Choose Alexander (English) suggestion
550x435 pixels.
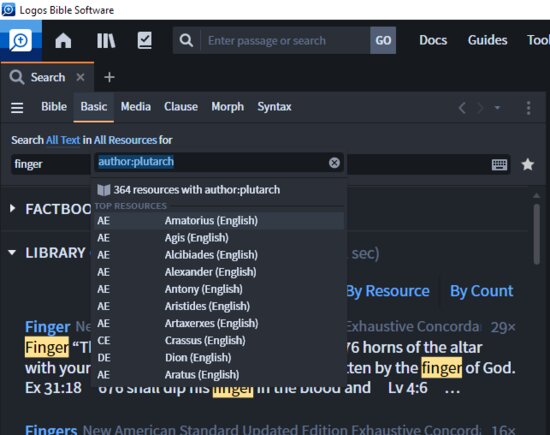[x=219, y=272]
